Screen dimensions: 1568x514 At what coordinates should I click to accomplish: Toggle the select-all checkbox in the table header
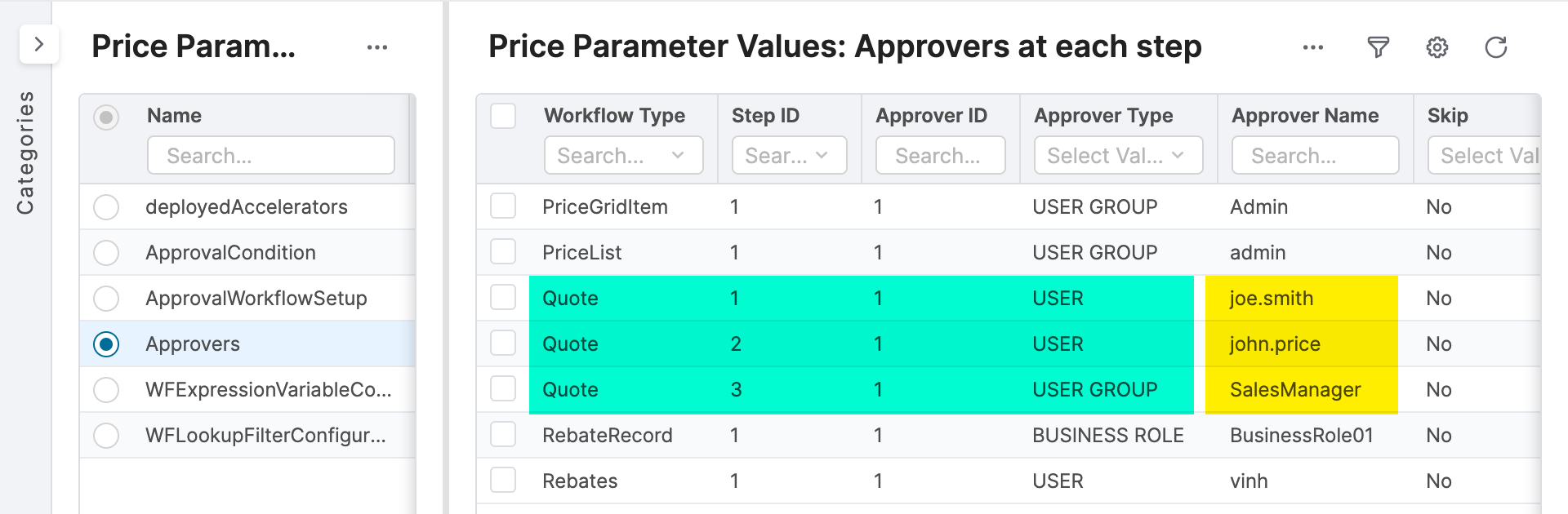503,116
